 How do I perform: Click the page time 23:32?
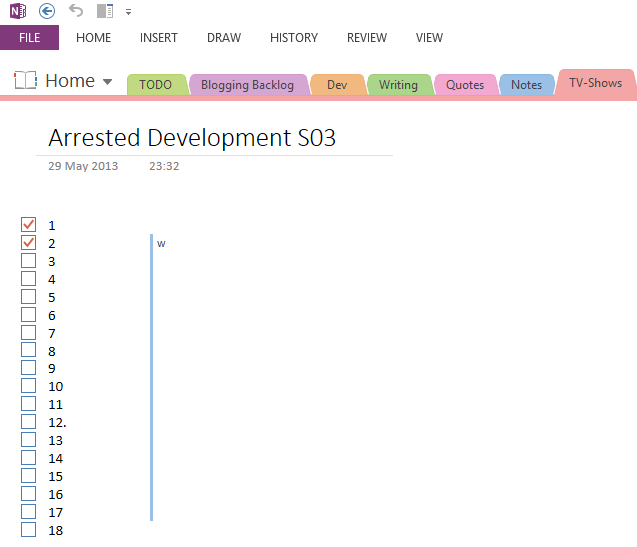[164, 166]
